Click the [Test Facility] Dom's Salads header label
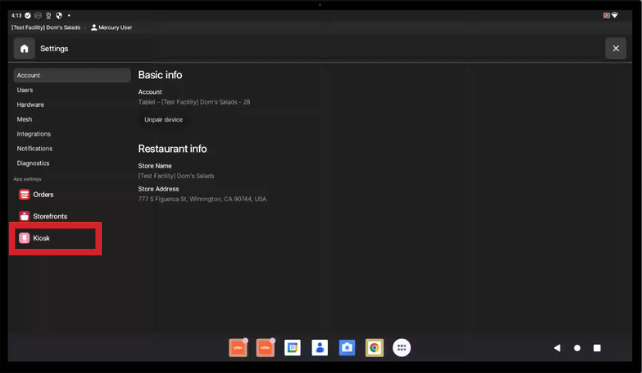Image resolution: width=642 pixels, height=373 pixels. [46, 27]
